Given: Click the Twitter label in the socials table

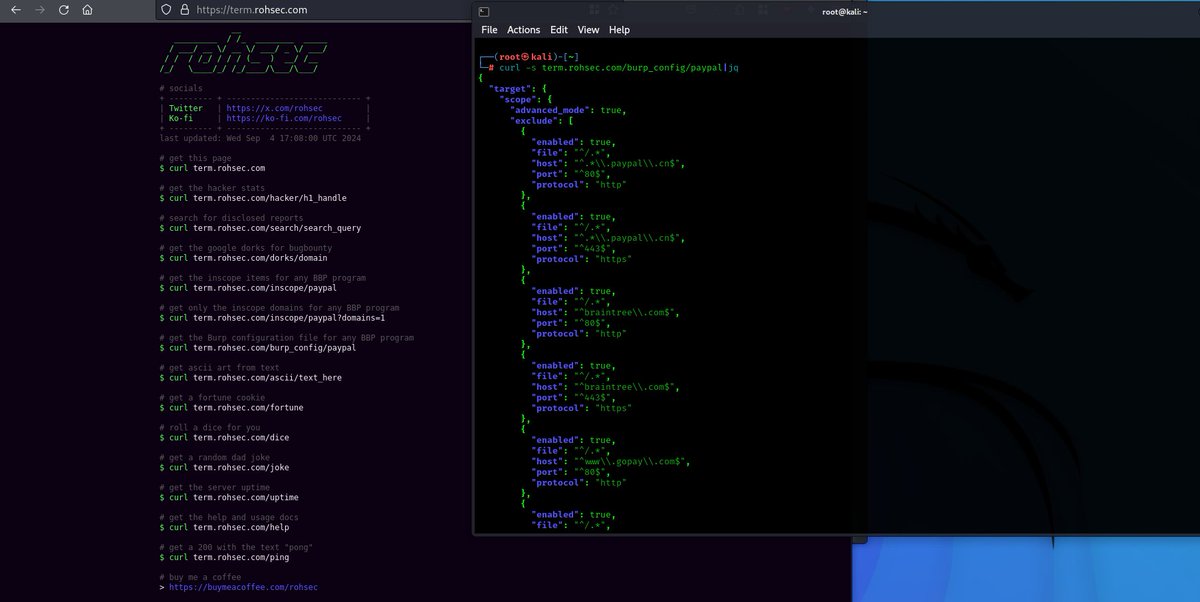Looking at the screenshot, I should pos(185,108).
